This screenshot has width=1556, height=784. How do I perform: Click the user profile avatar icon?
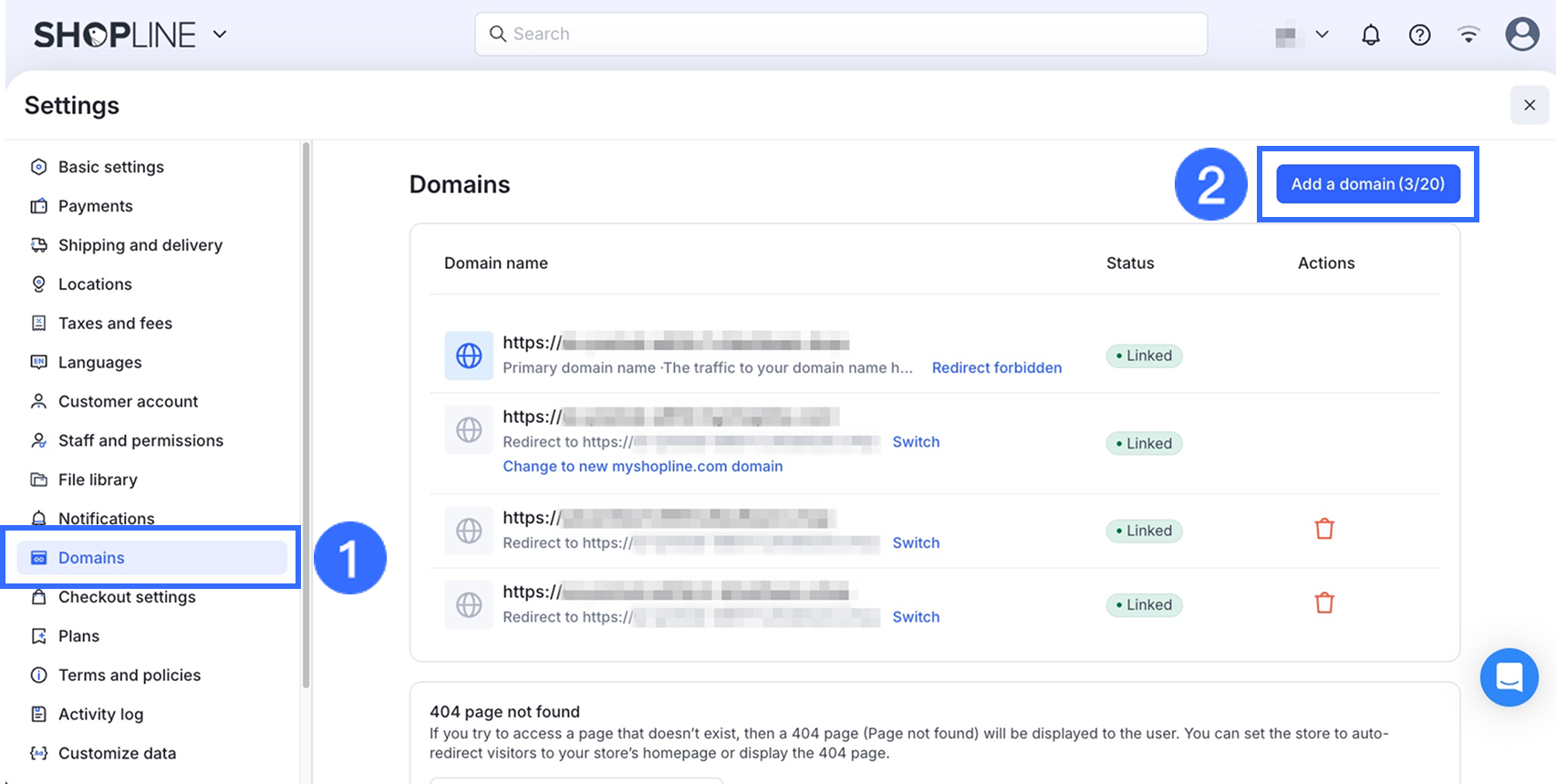coord(1521,35)
